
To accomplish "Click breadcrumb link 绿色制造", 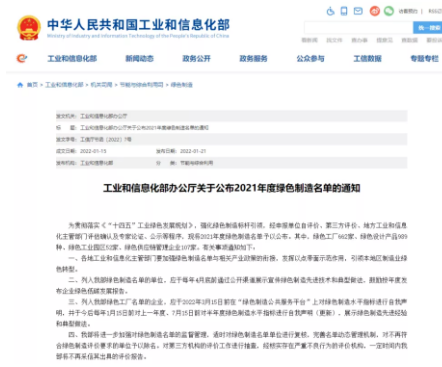I will tap(182, 85).
